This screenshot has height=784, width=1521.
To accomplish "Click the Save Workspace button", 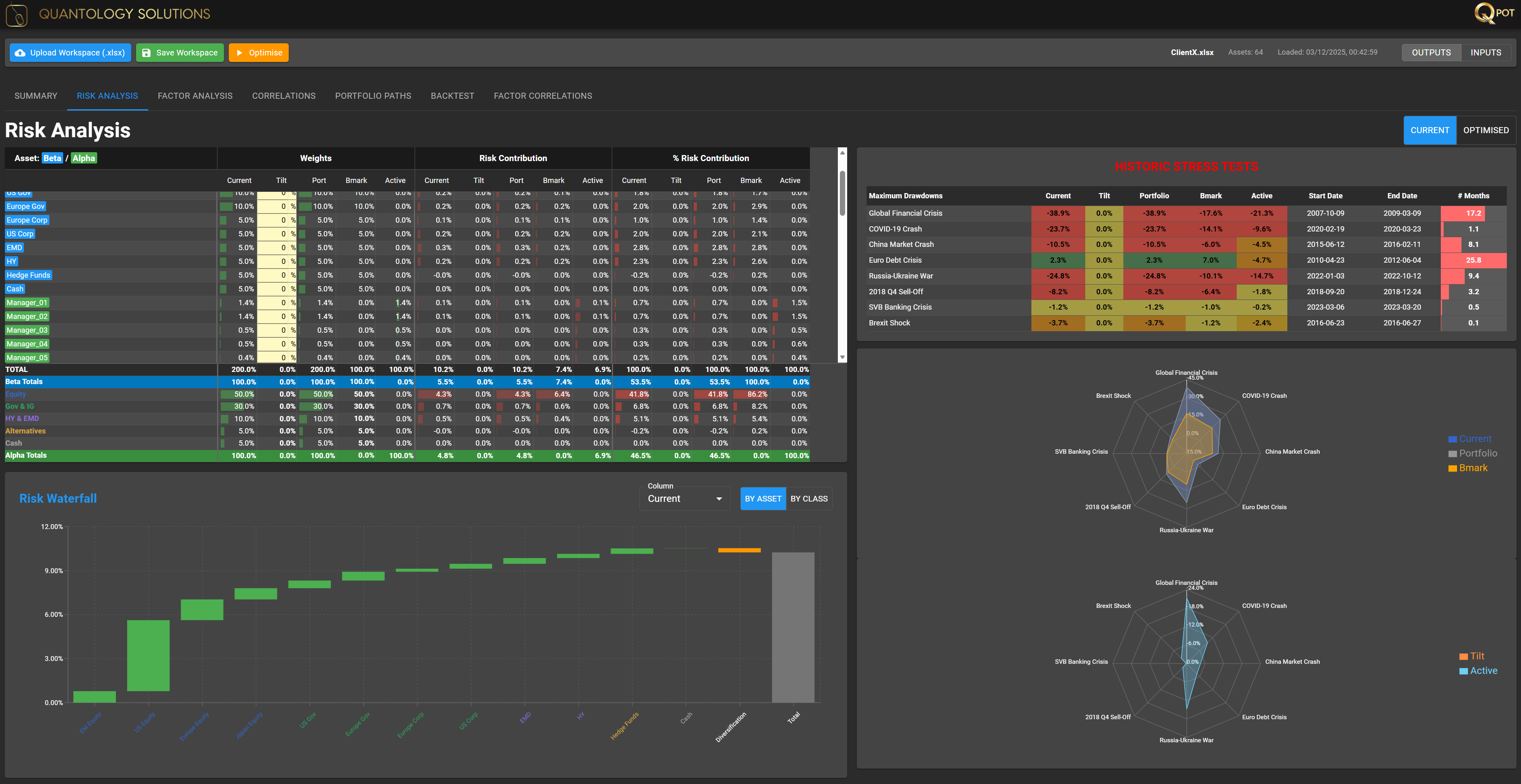I will pyautogui.click(x=179, y=53).
